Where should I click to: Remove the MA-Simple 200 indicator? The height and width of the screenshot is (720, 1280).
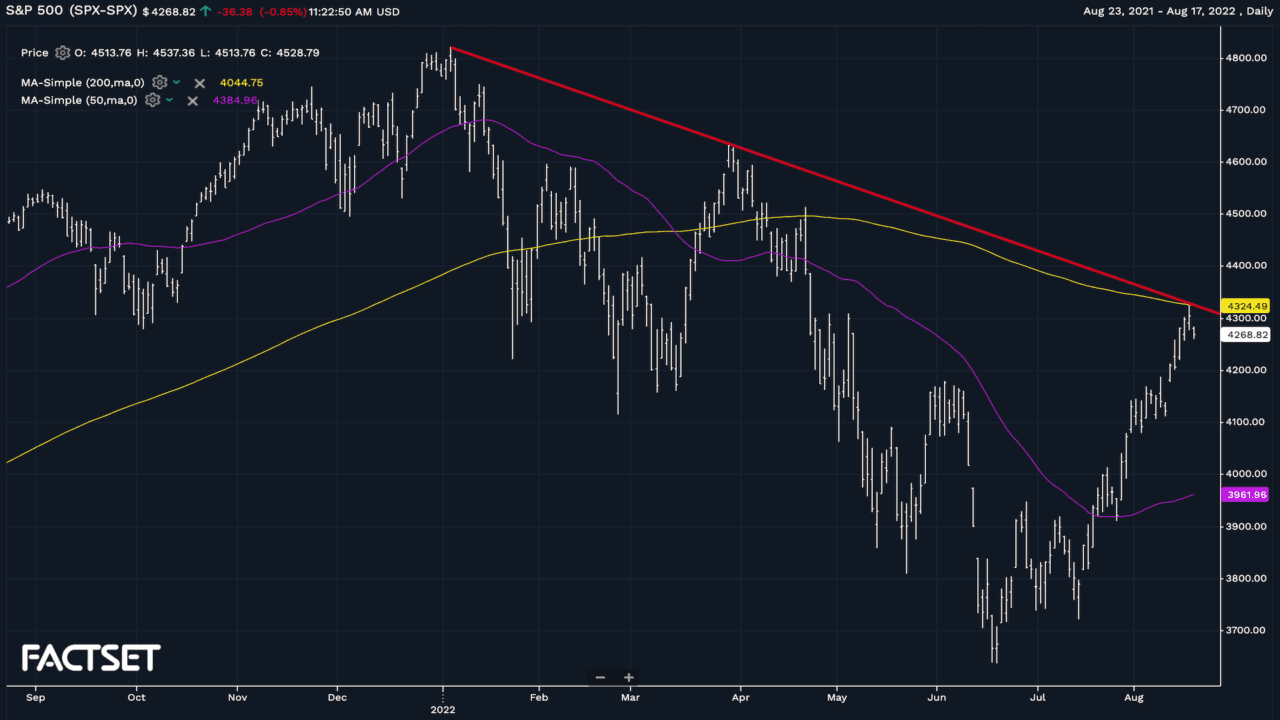point(199,83)
